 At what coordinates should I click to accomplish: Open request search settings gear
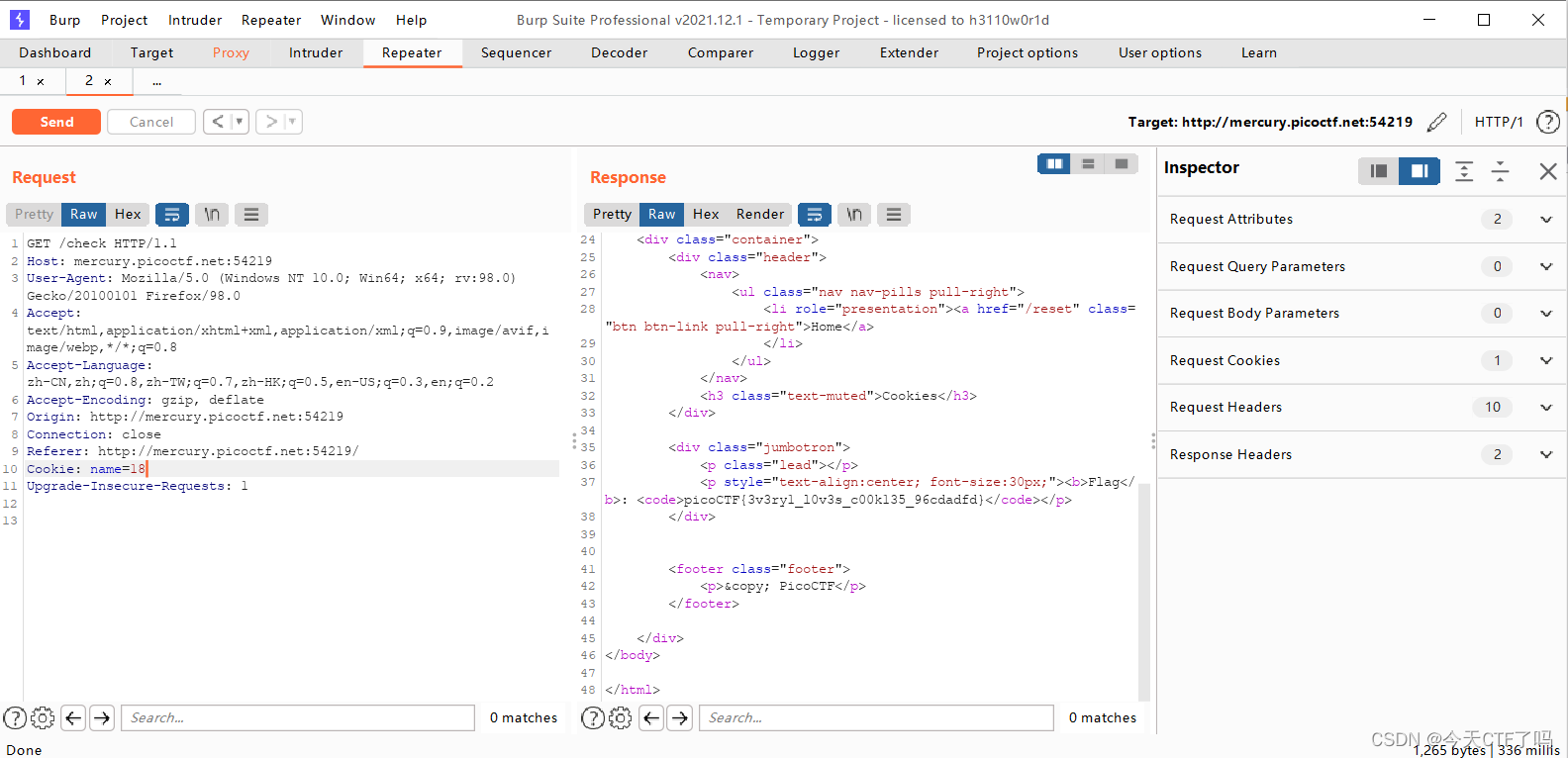[x=43, y=717]
